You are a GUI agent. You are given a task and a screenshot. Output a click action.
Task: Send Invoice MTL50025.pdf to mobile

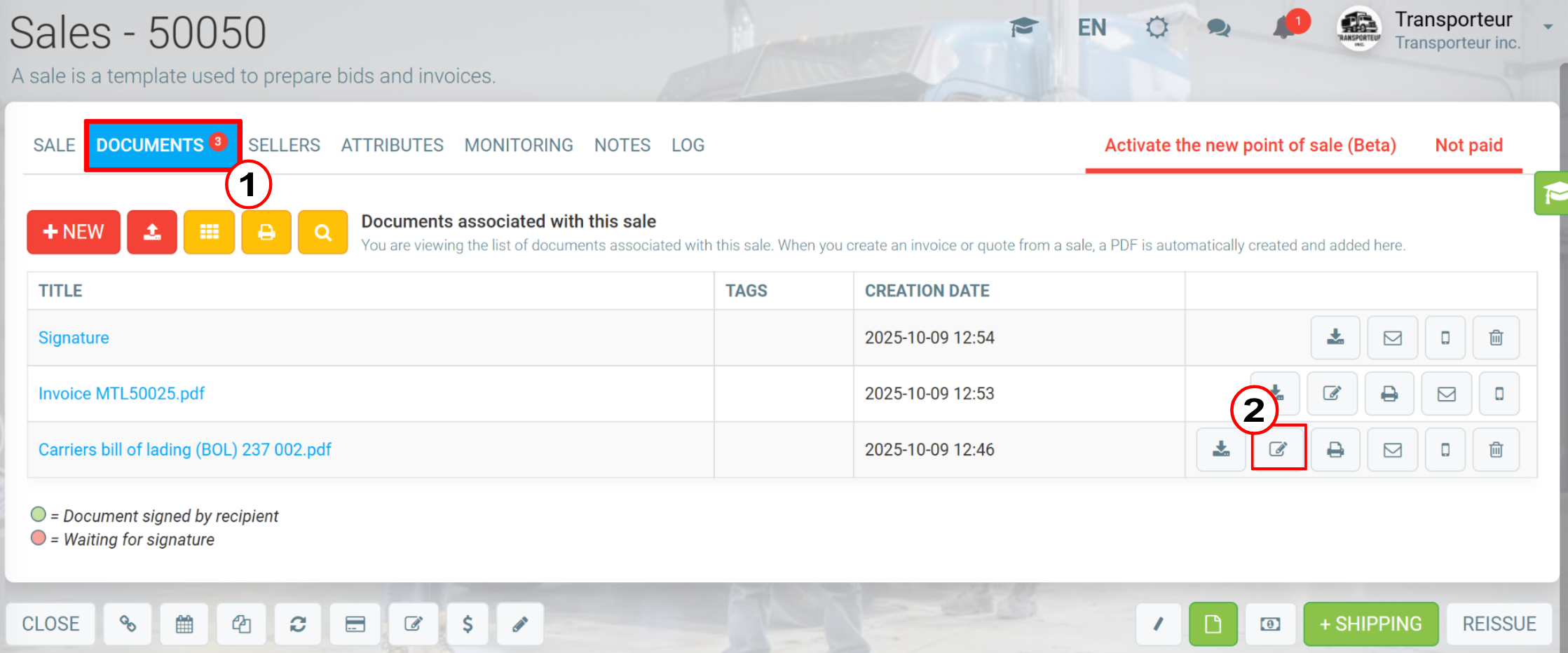tap(1499, 394)
